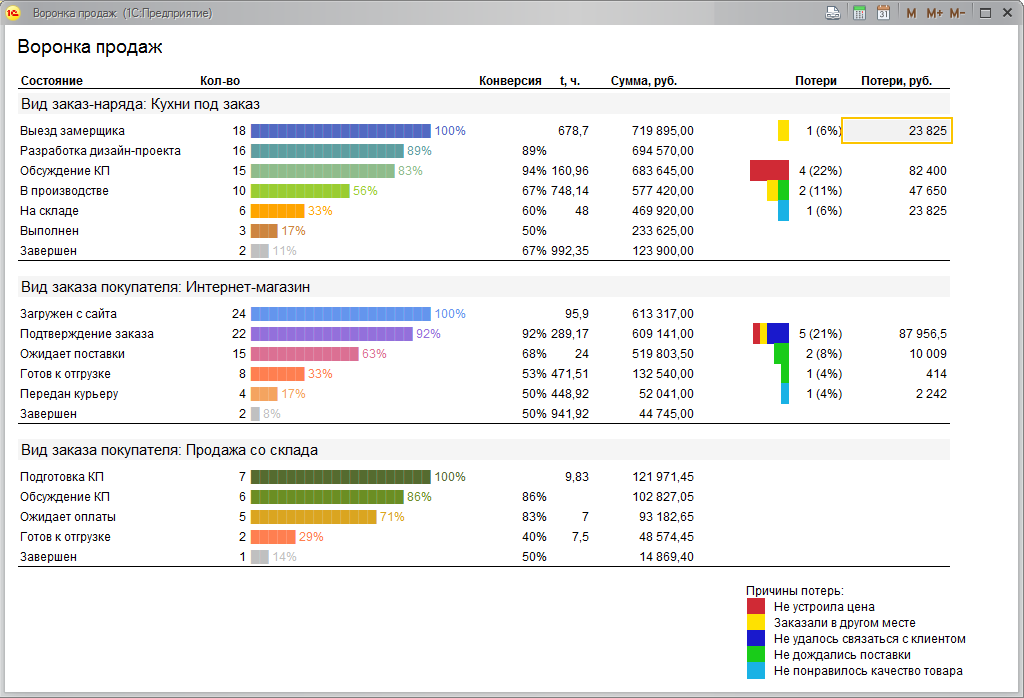Click the 'Обсуждение КП' red loss bar
This screenshot has height=698, width=1024.
point(769,171)
